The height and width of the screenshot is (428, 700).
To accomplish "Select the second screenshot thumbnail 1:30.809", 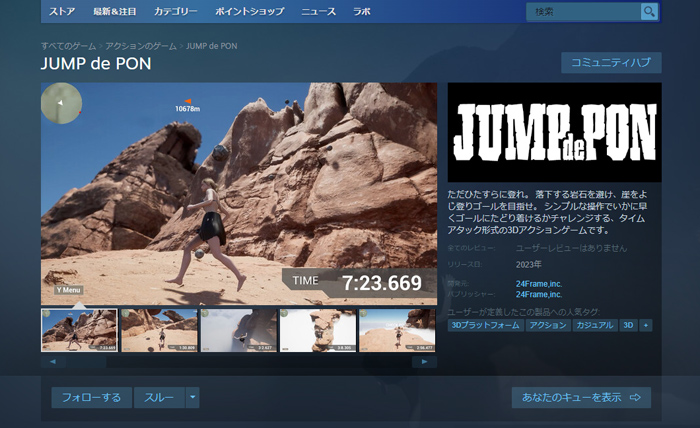I will pyautogui.click(x=159, y=330).
